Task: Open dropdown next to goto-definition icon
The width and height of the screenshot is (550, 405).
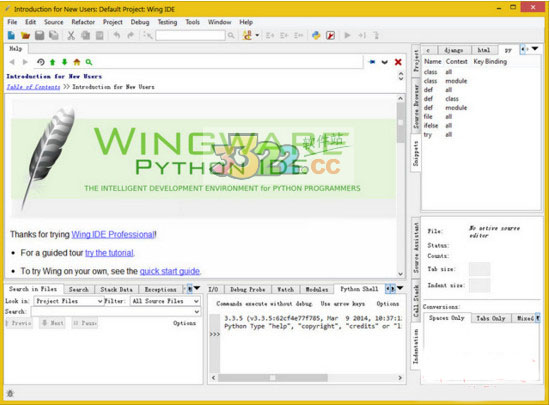Action: [257, 35]
